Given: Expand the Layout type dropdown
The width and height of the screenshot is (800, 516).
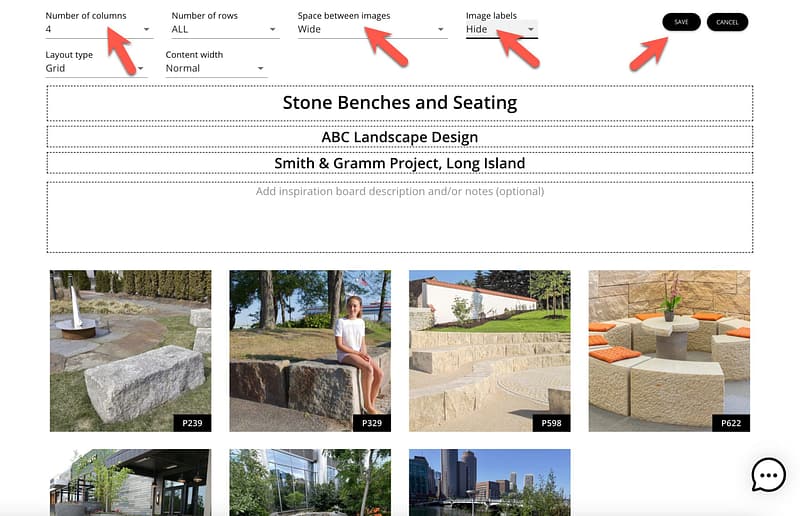Looking at the screenshot, I should pyautogui.click(x=96, y=69).
